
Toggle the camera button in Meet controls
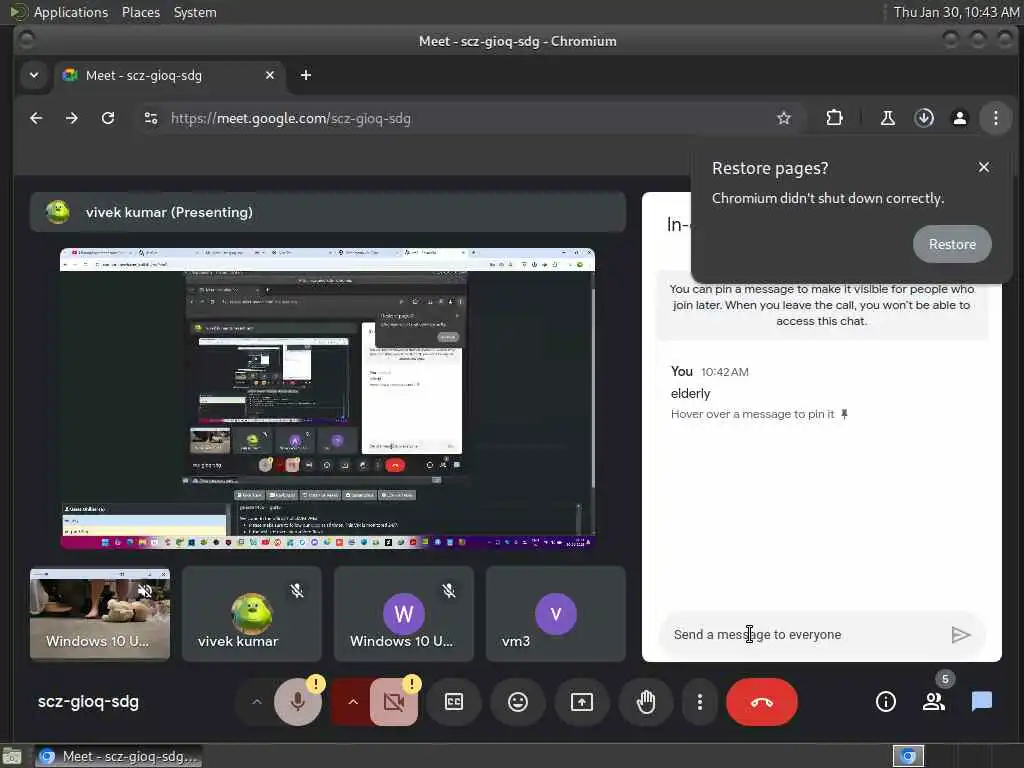(x=394, y=702)
